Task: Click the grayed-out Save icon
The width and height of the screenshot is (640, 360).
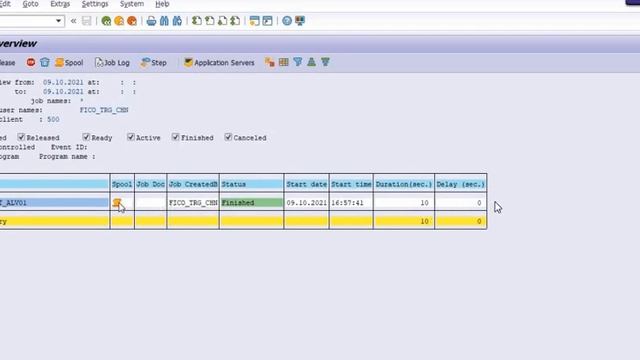Action: pyautogui.click(x=87, y=21)
